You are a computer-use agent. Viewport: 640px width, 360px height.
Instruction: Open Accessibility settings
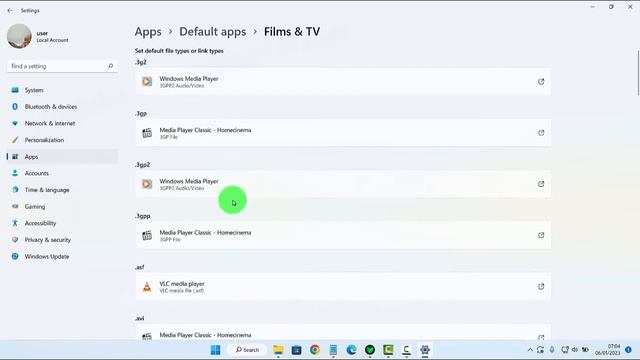coord(62,223)
